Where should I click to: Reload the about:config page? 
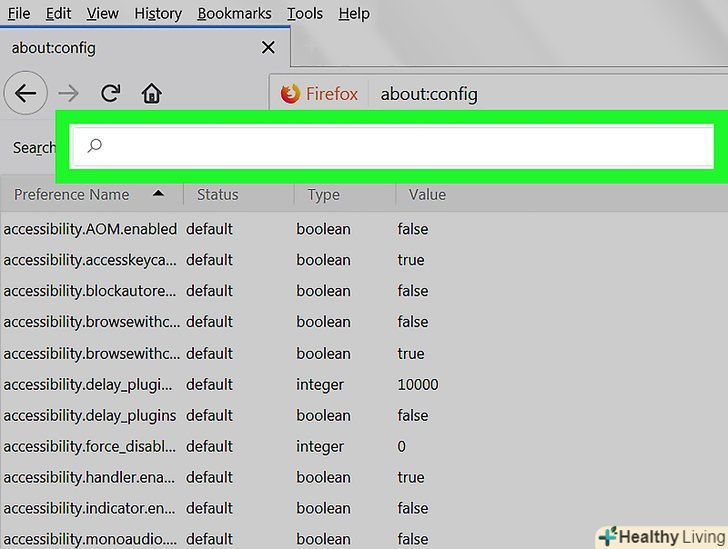(x=110, y=93)
